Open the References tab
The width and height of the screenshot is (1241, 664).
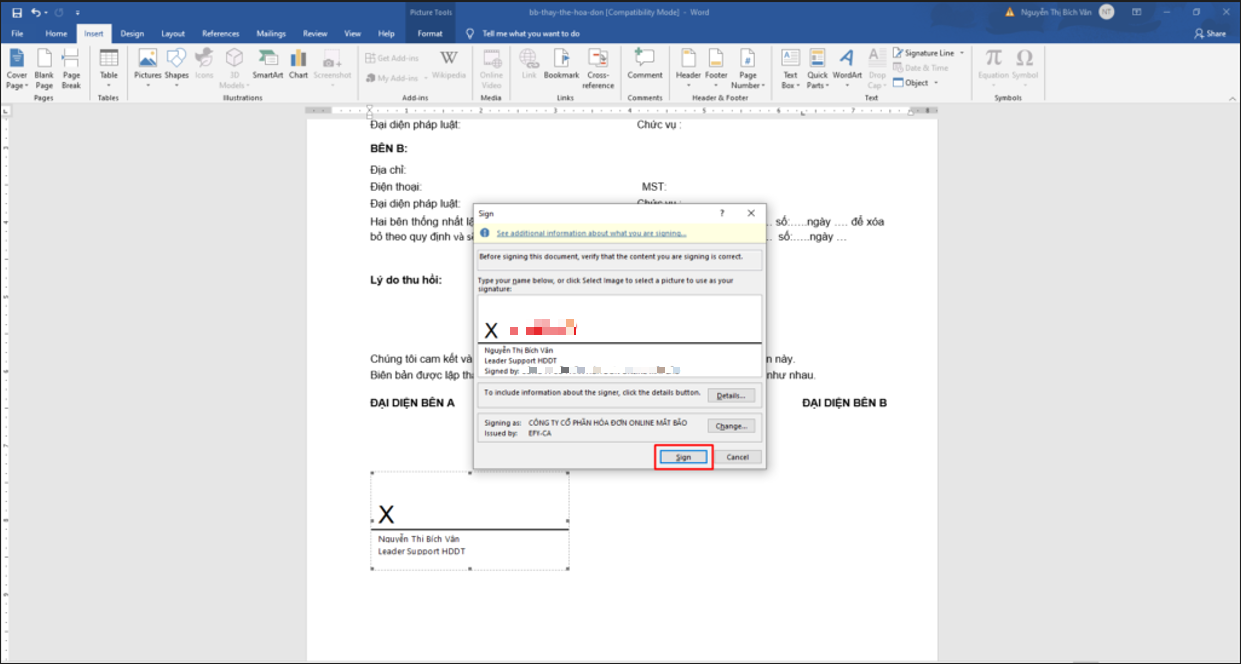pyautogui.click(x=220, y=33)
